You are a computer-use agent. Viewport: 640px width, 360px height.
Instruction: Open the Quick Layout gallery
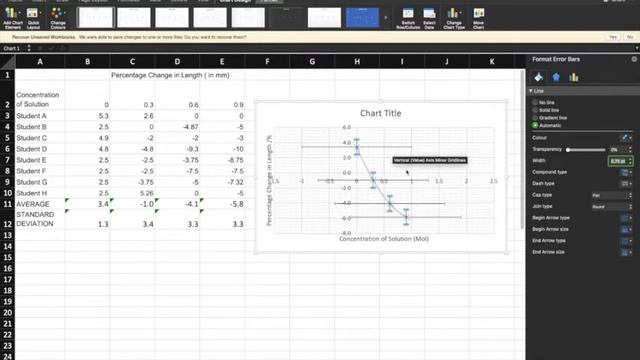[x=33, y=18]
